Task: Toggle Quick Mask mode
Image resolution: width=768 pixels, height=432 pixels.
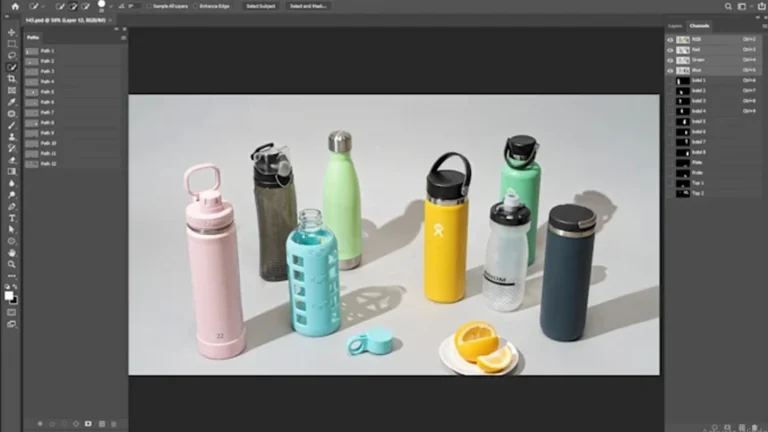Action: (12, 312)
